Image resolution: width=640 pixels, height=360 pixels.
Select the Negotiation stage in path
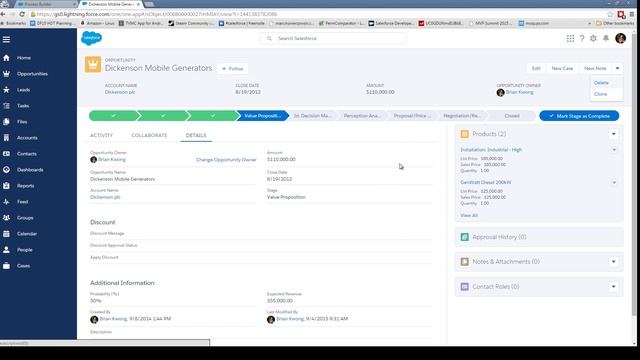coord(462,116)
